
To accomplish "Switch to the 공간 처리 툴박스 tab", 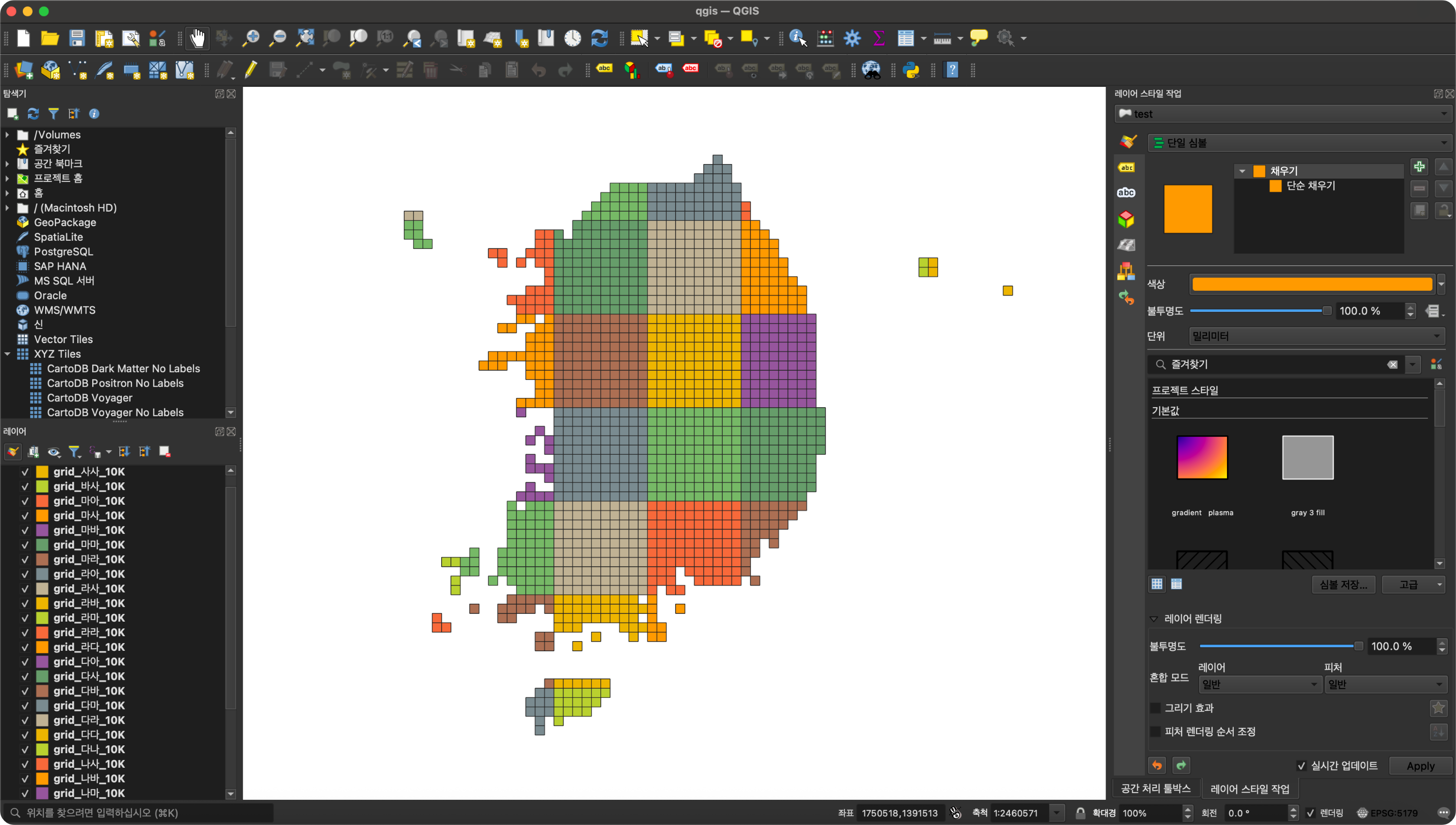I will coord(1156,788).
